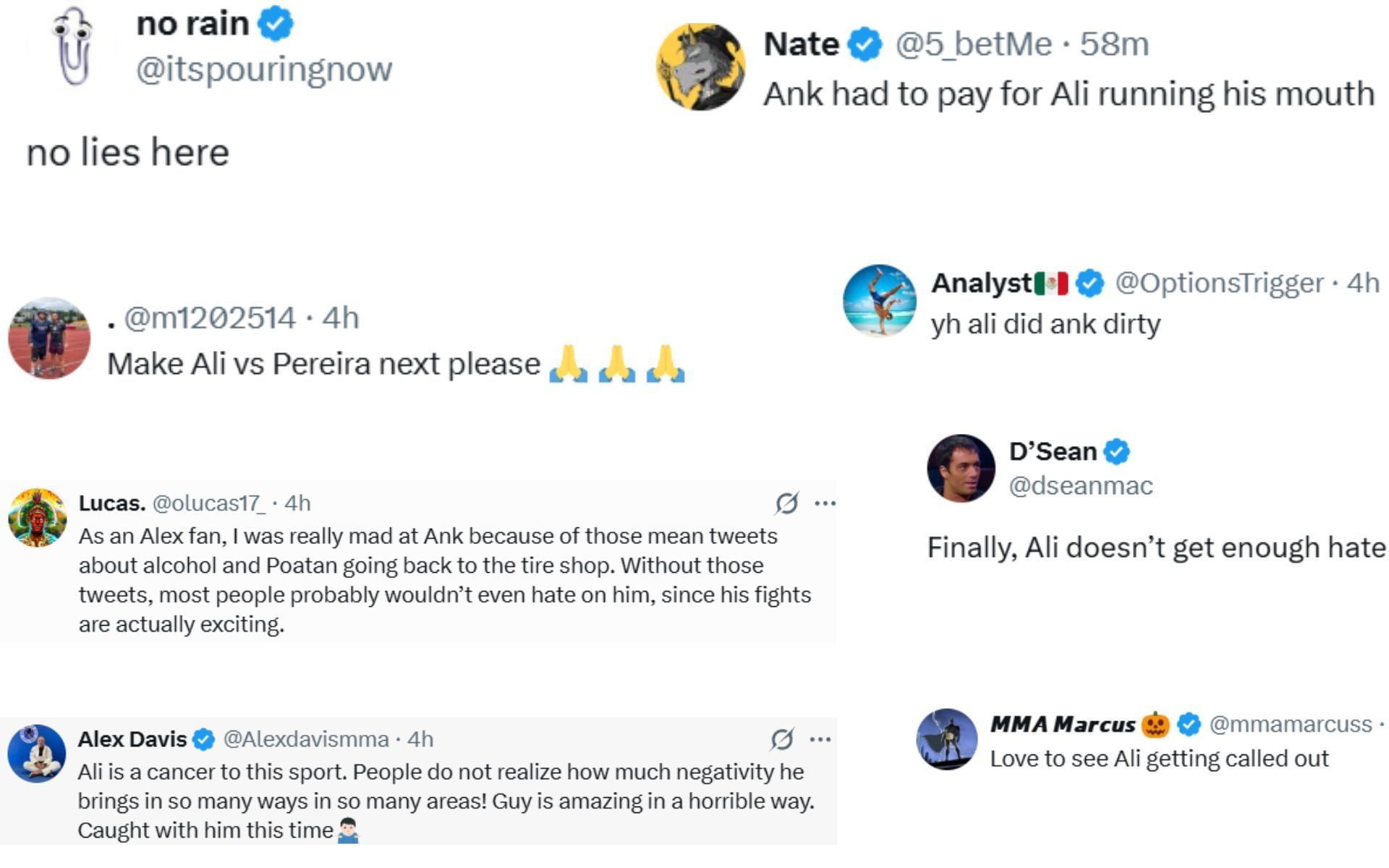Click the @Alexdavismma handle

point(306,739)
